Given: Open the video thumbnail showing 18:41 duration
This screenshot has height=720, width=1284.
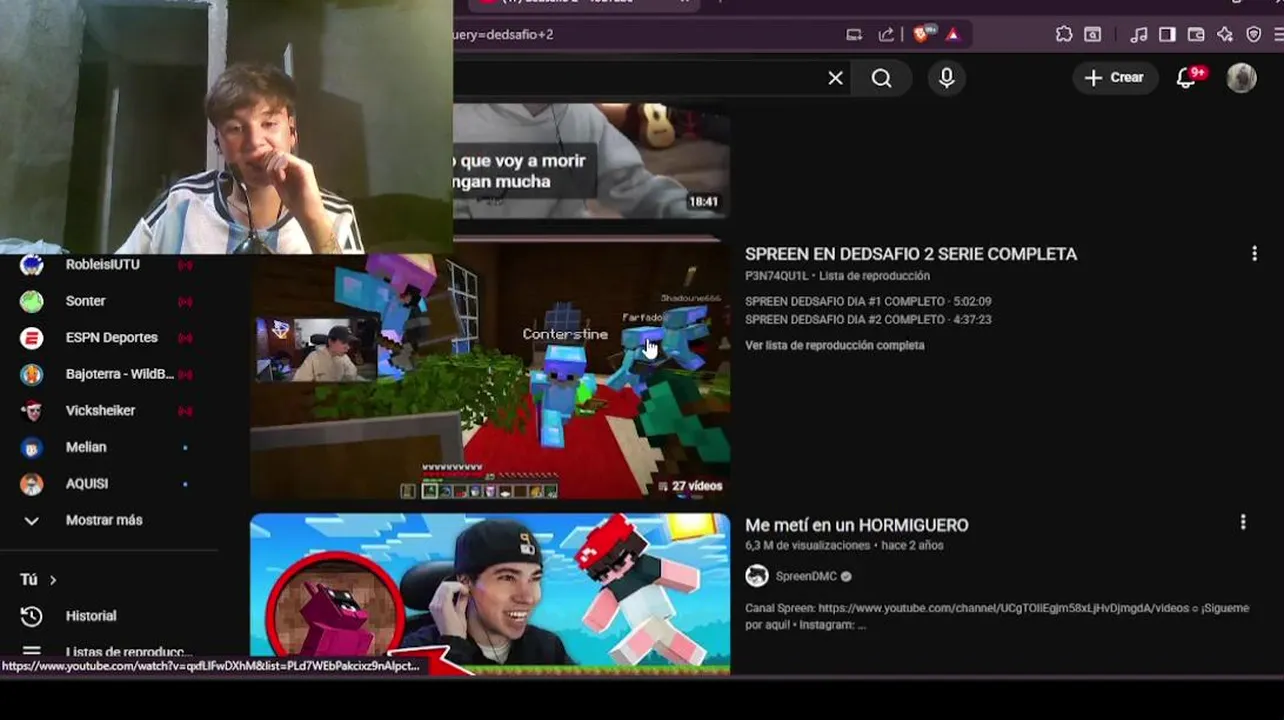Looking at the screenshot, I should tap(591, 160).
